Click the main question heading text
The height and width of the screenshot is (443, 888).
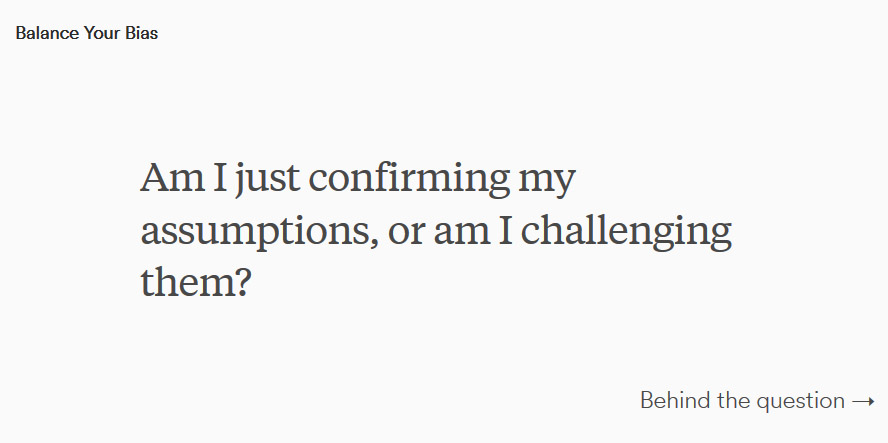(x=436, y=229)
